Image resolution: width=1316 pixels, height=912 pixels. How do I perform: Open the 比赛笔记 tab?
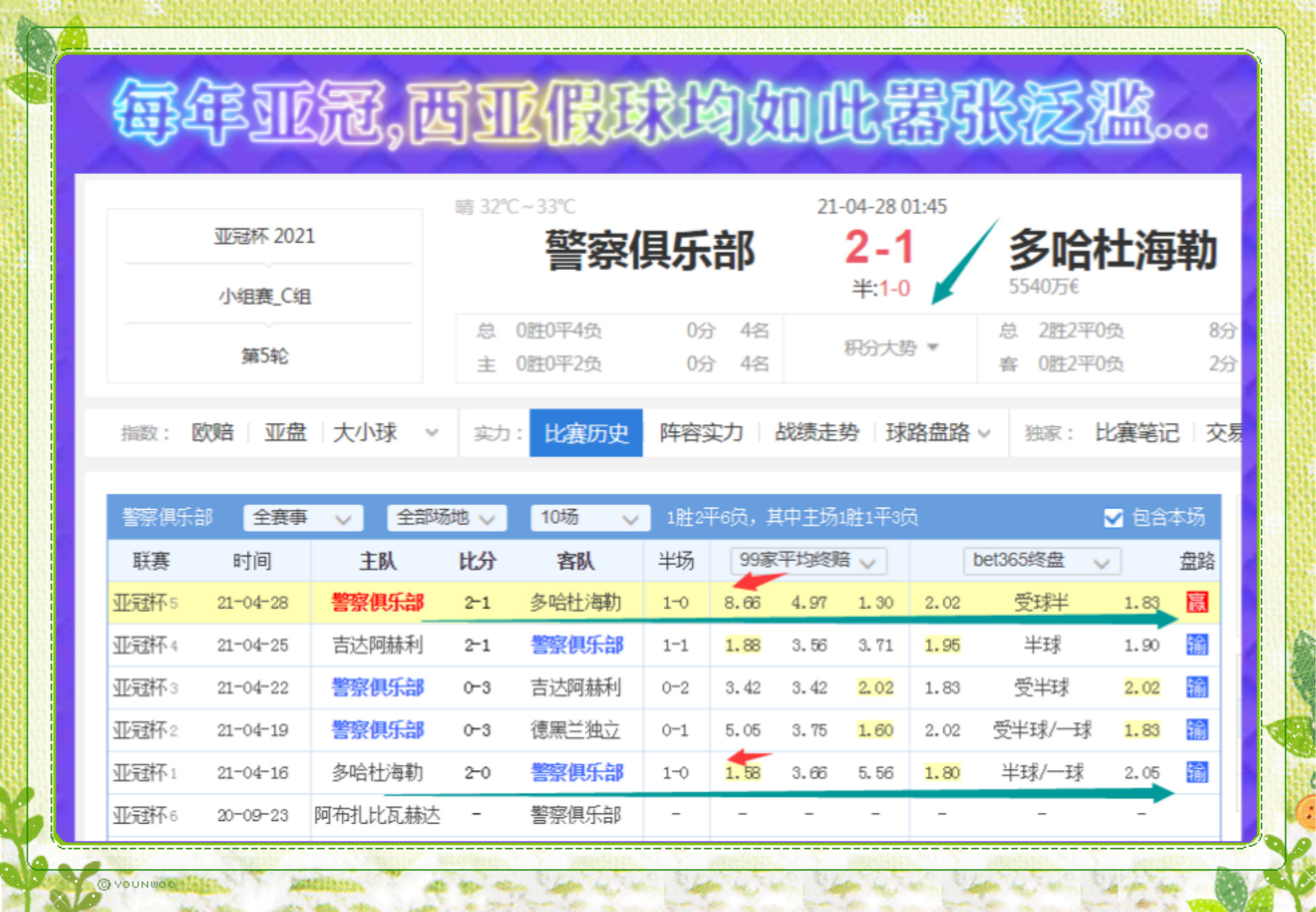pos(1136,433)
